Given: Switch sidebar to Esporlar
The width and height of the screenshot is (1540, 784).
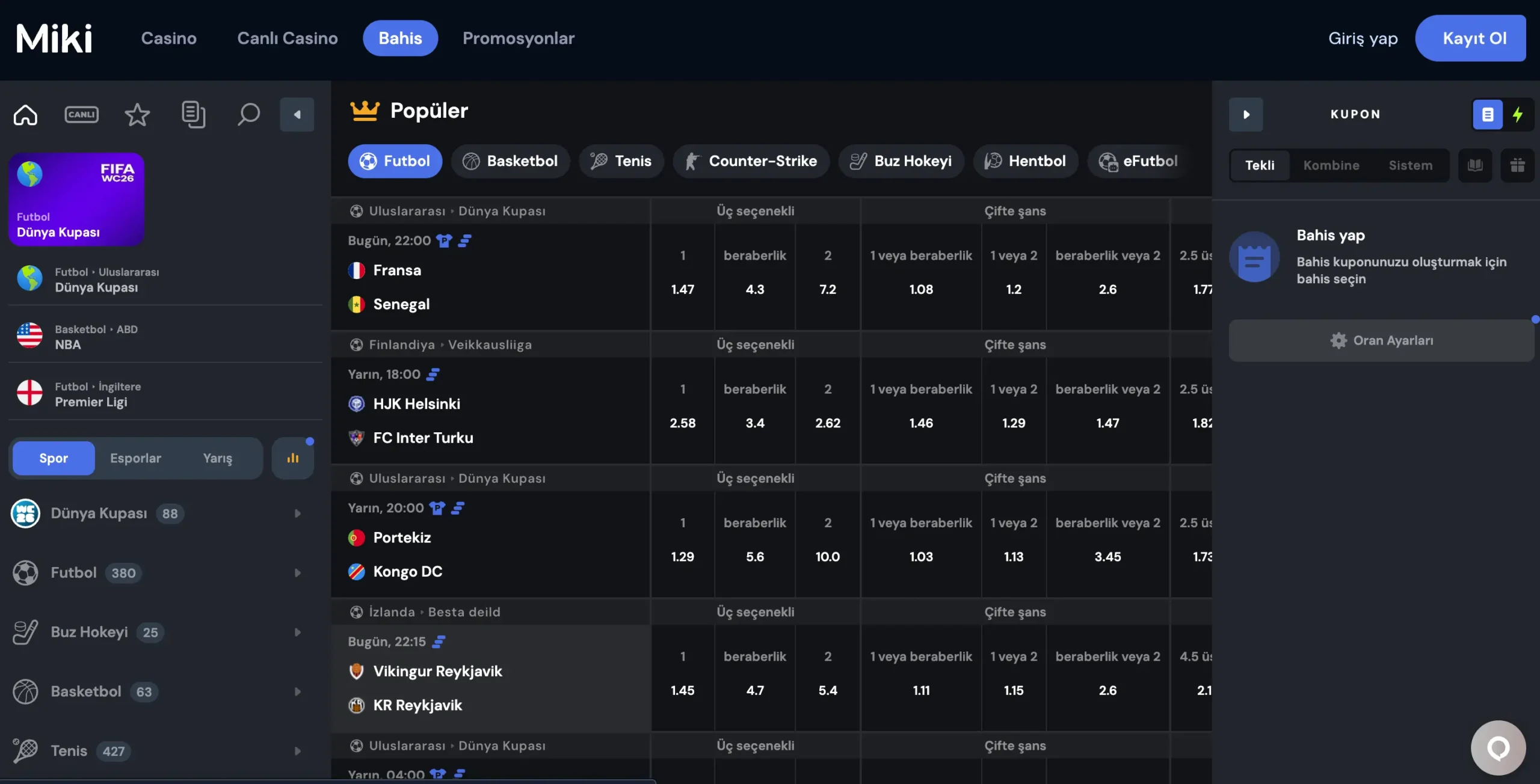Looking at the screenshot, I should point(135,458).
